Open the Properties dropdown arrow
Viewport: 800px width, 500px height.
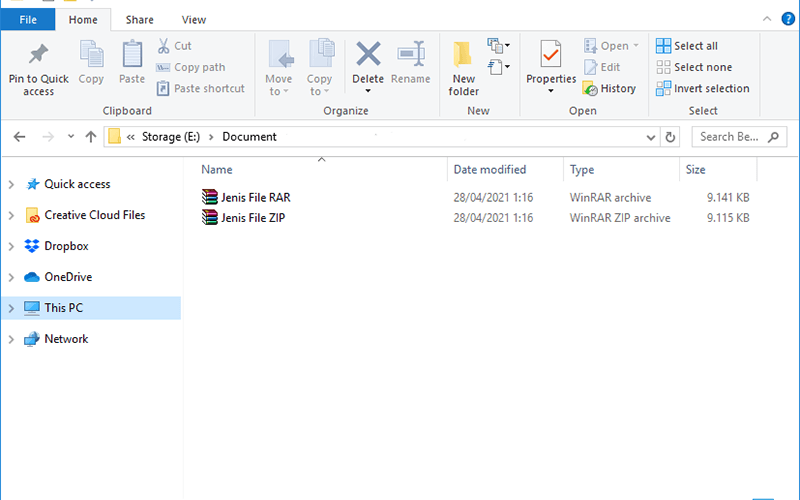[551, 91]
